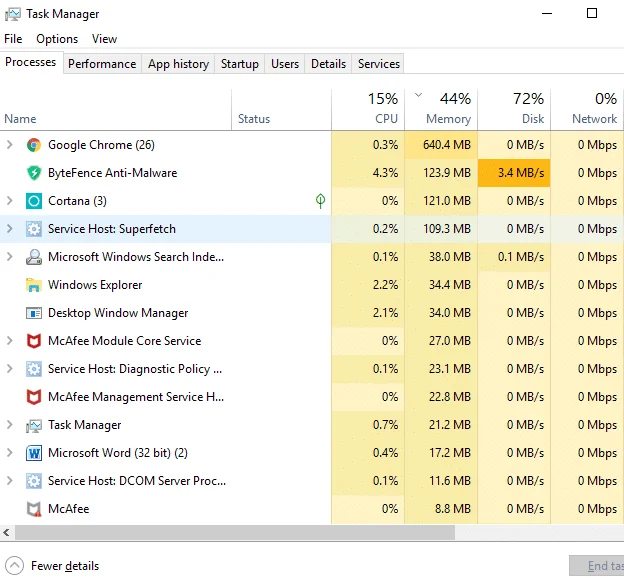Screen dimensions: 624x578
Task: Click the Desktop Window Manager icon
Action: (34, 313)
